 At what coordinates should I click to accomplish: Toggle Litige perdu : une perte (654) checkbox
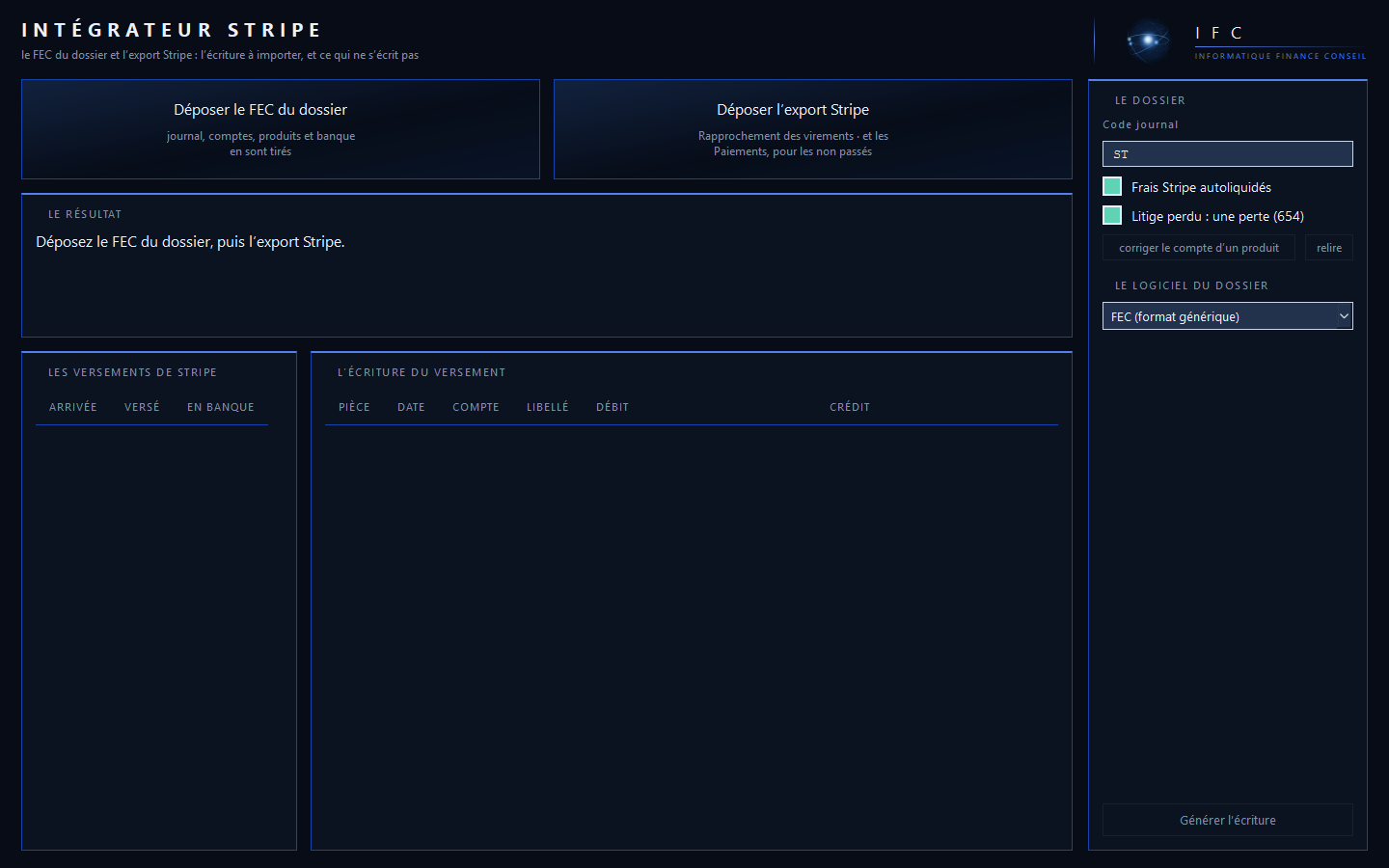pyautogui.click(x=1112, y=215)
